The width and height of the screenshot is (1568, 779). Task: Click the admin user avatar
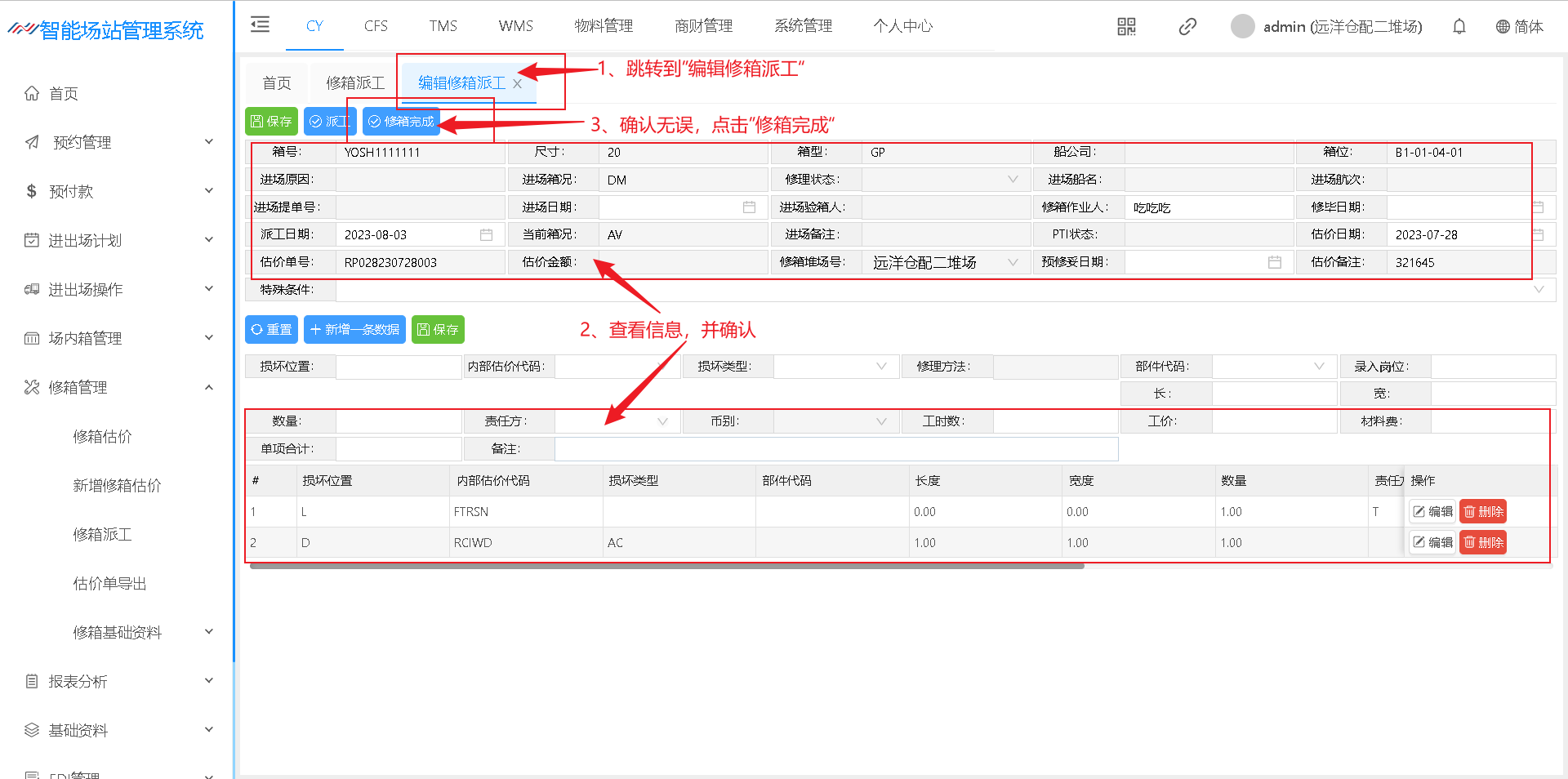click(1242, 26)
